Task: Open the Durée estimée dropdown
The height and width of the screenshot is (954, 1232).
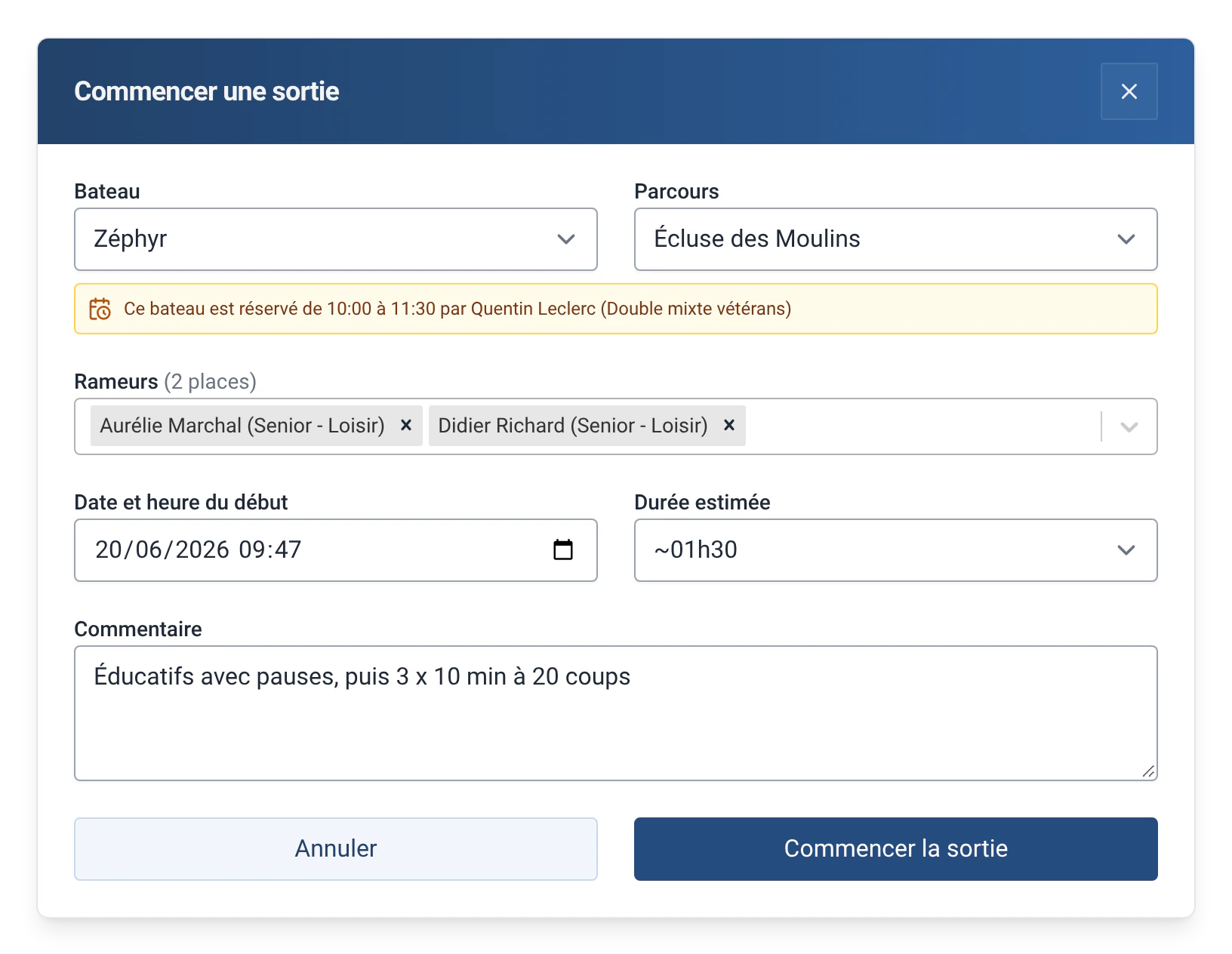Action: tap(896, 550)
